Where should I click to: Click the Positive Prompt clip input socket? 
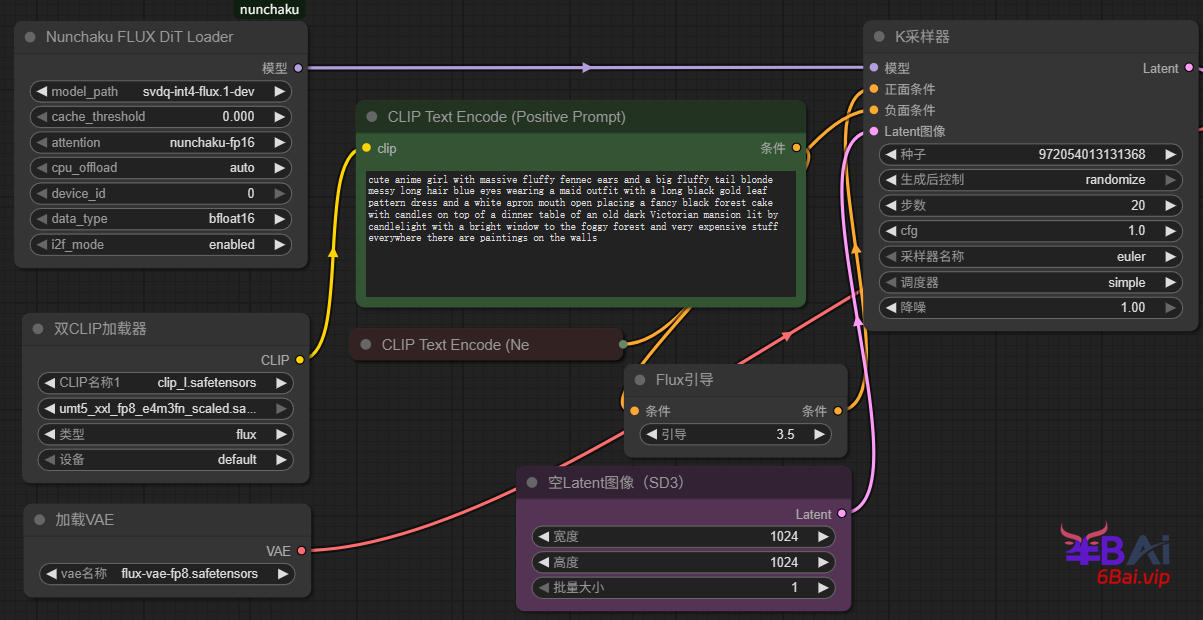[x=366, y=148]
